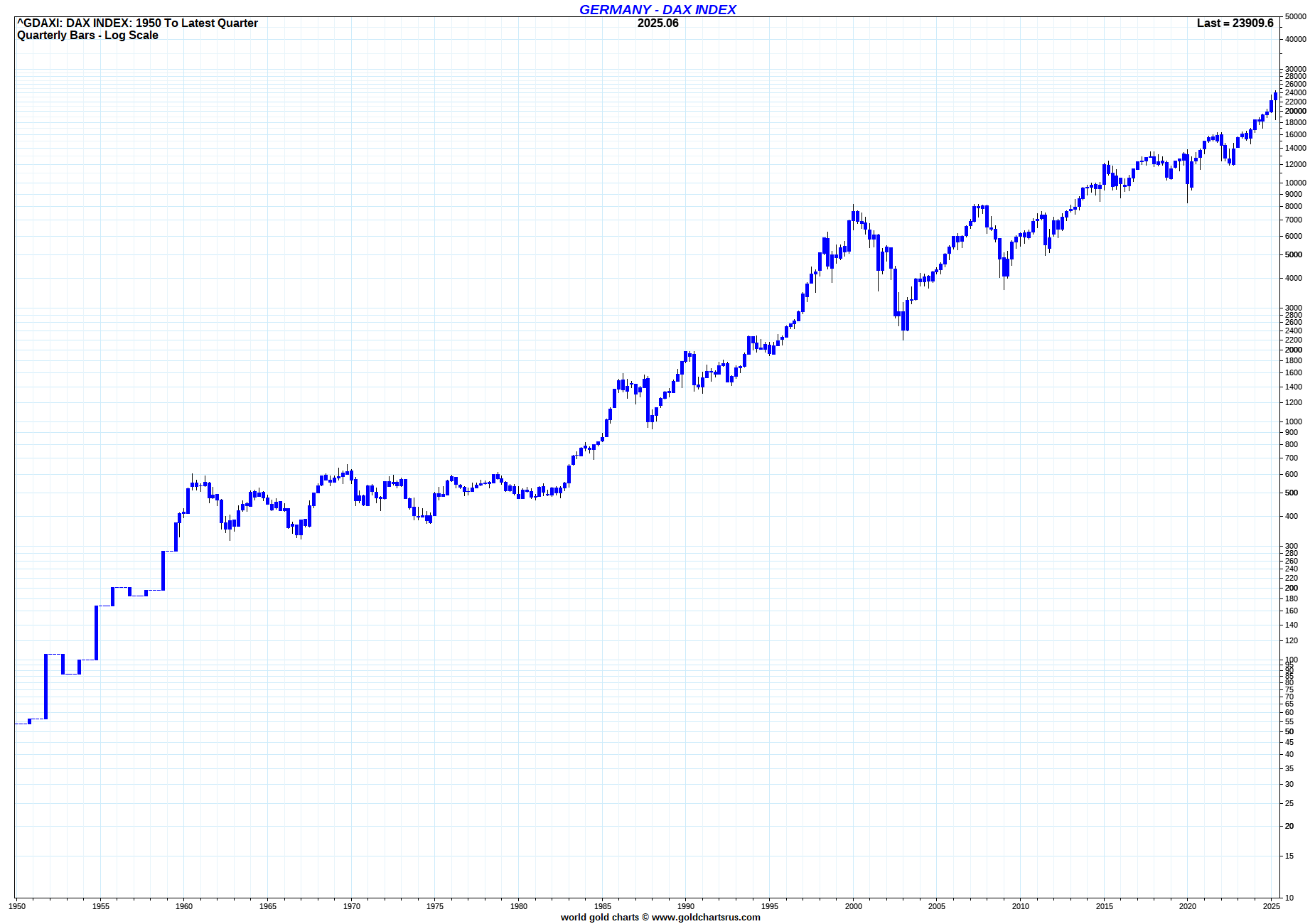Click the 1990 label on the x-axis

[x=686, y=906]
